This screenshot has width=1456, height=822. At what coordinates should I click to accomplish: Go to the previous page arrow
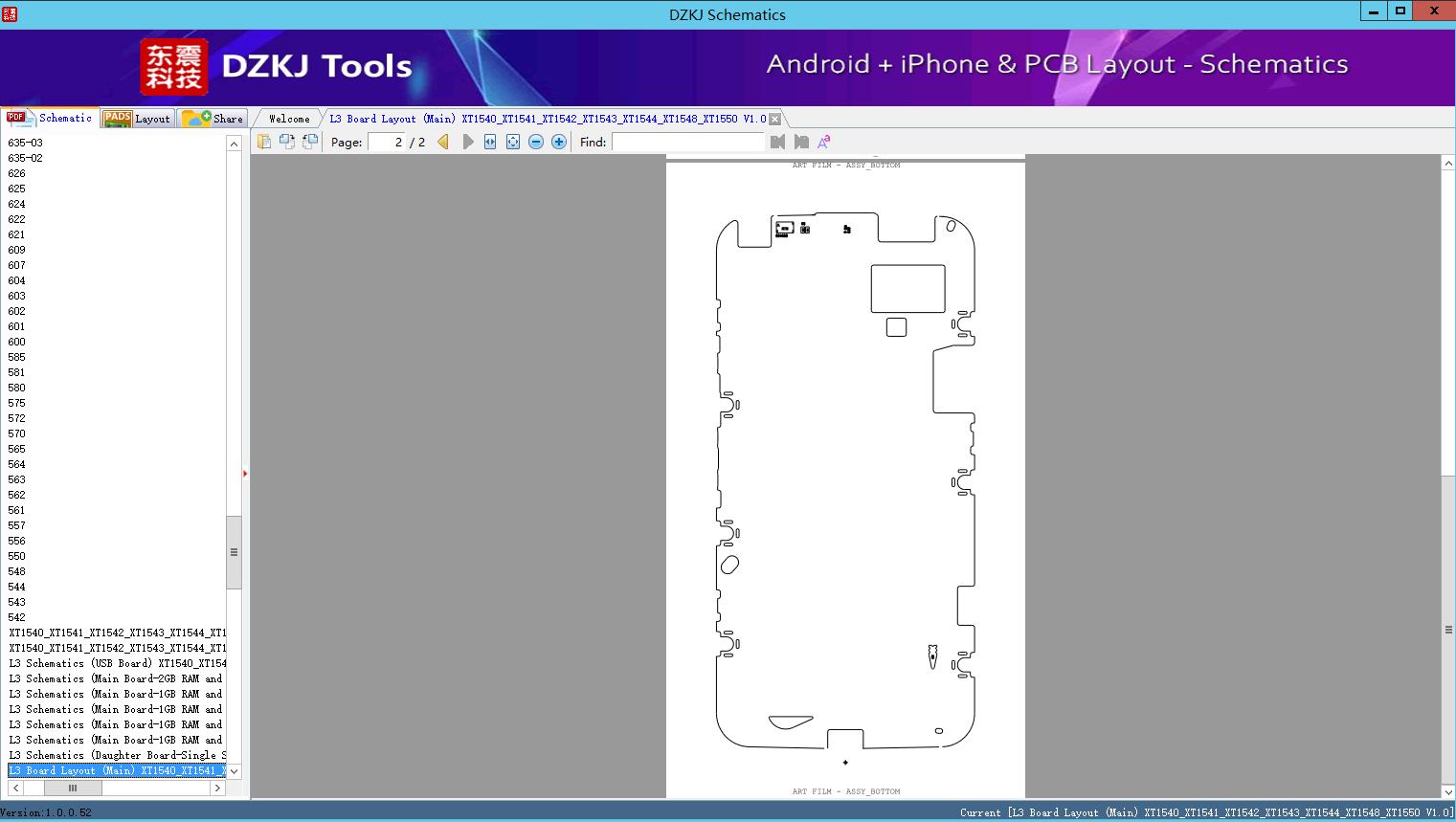pos(441,141)
